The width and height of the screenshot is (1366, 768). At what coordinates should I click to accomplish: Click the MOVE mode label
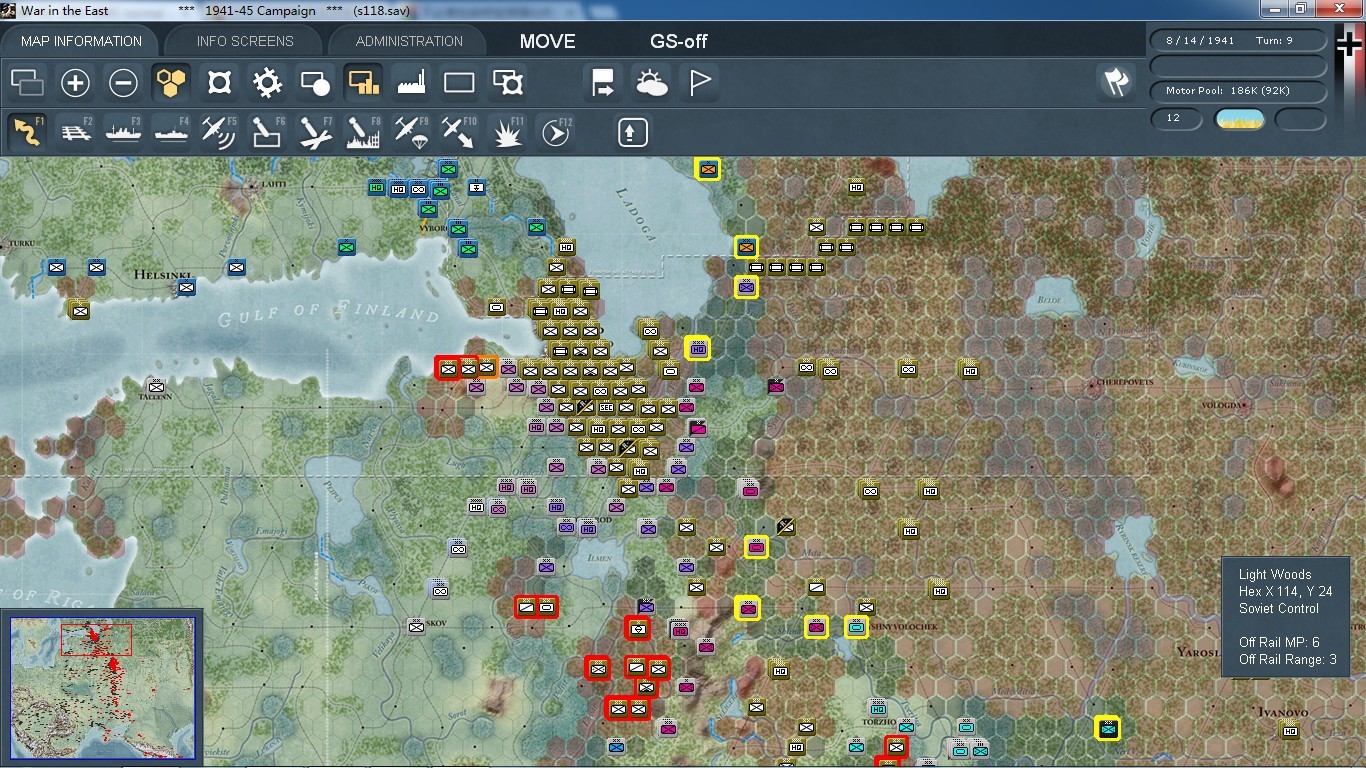(547, 42)
